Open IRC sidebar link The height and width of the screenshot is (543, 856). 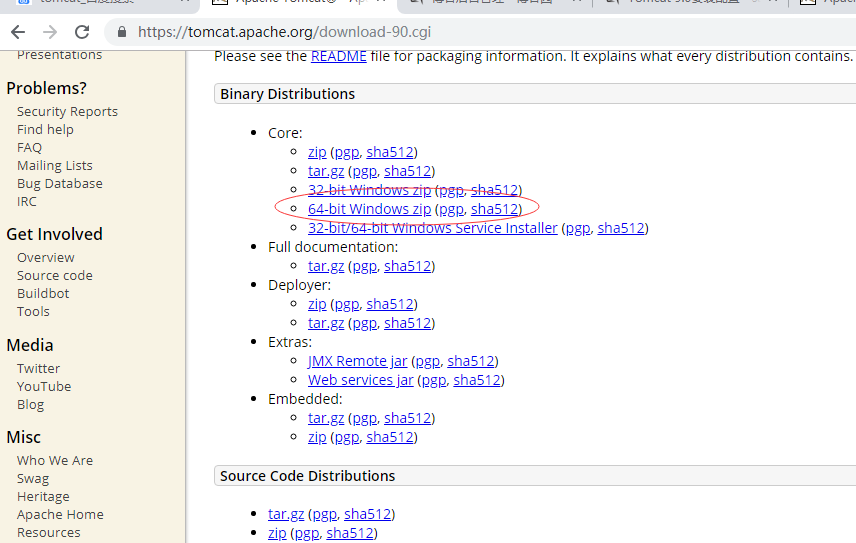pyautogui.click(x=27, y=201)
